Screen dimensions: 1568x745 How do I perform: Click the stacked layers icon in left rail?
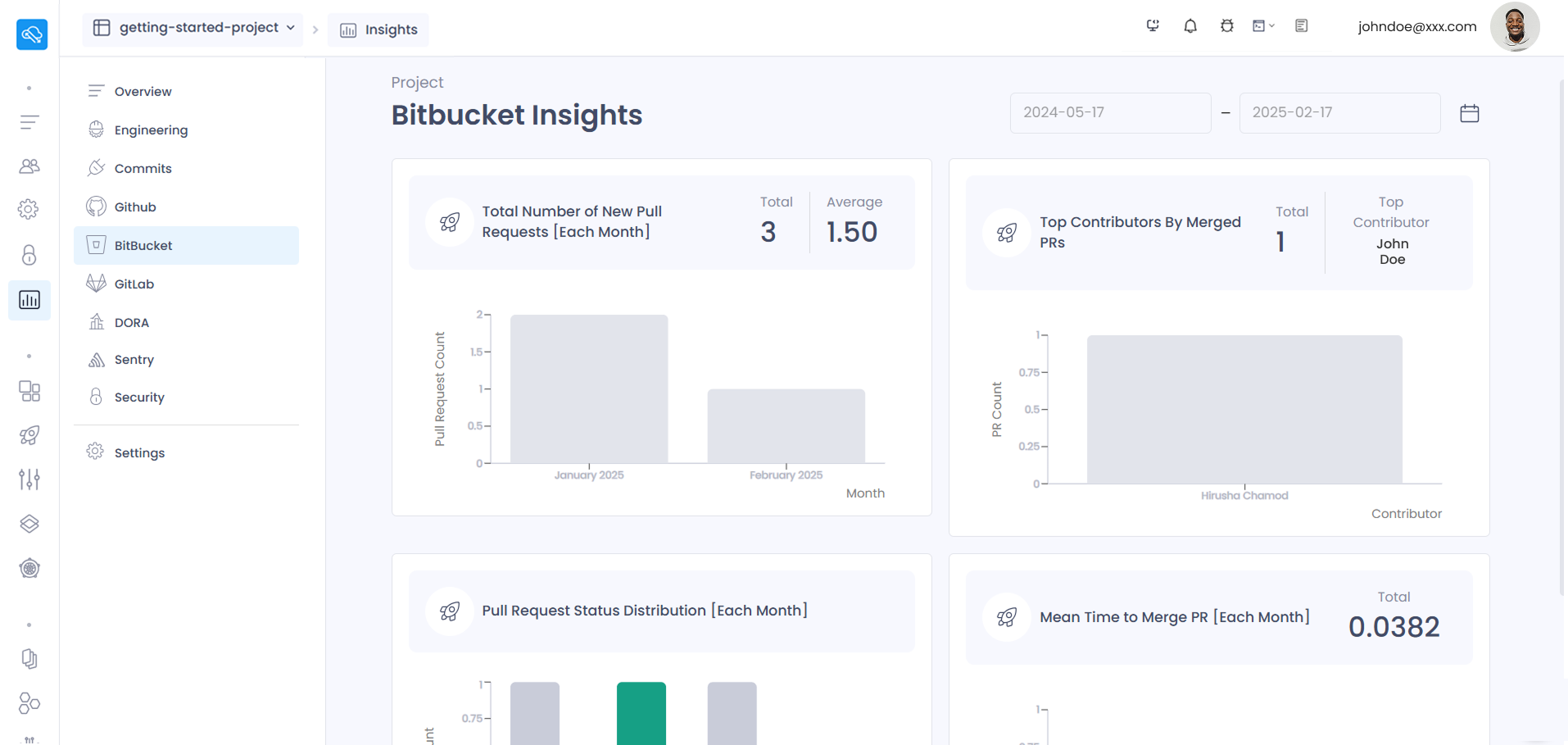tap(29, 524)
